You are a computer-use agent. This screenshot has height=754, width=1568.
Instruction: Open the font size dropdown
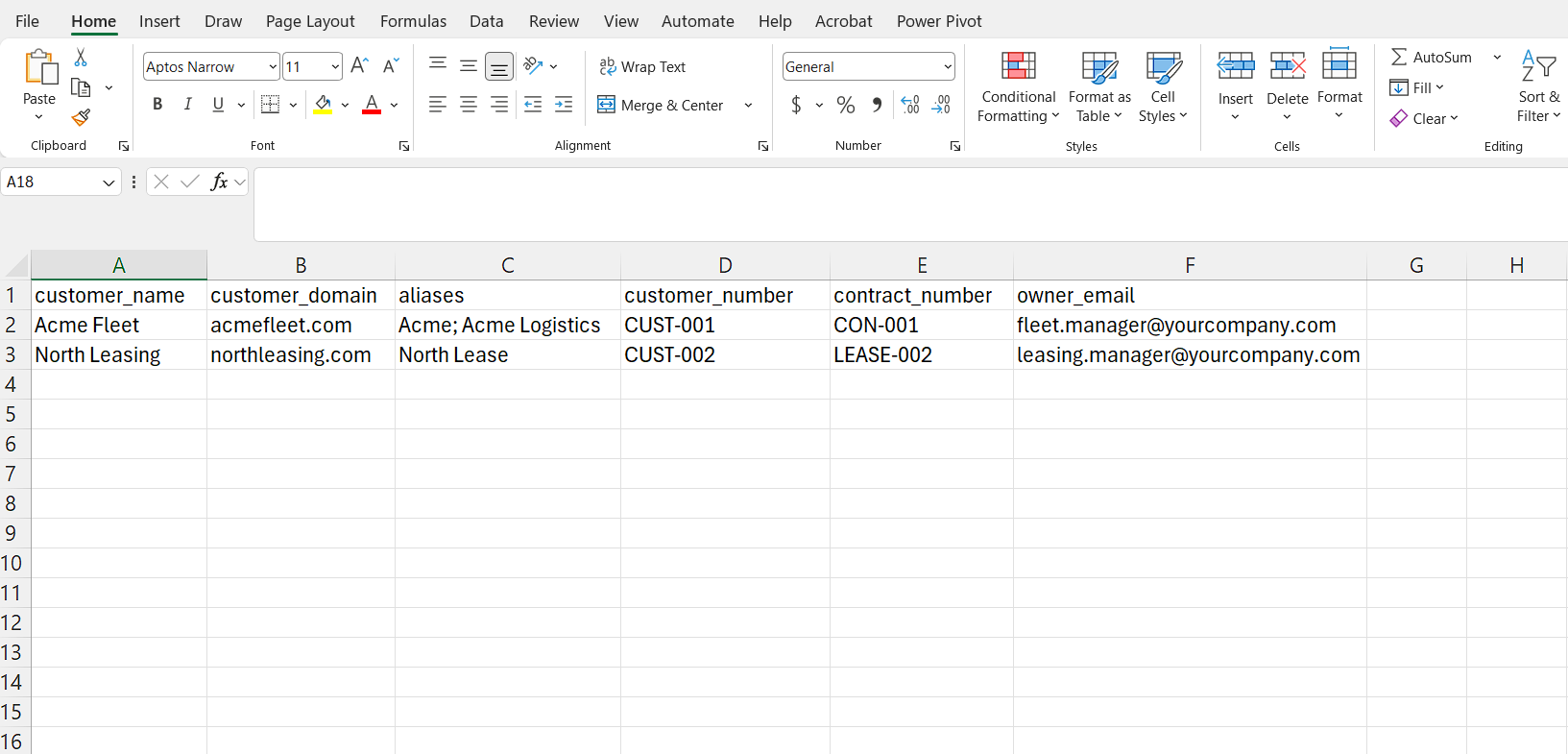[335, 66]
